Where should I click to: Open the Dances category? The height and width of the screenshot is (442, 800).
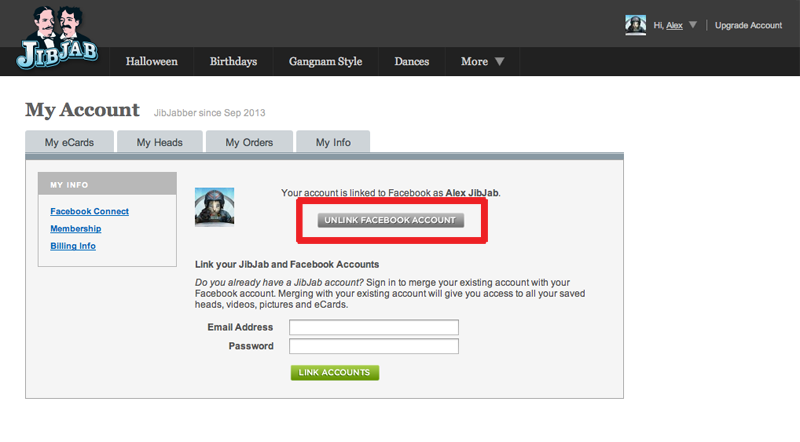412,61
